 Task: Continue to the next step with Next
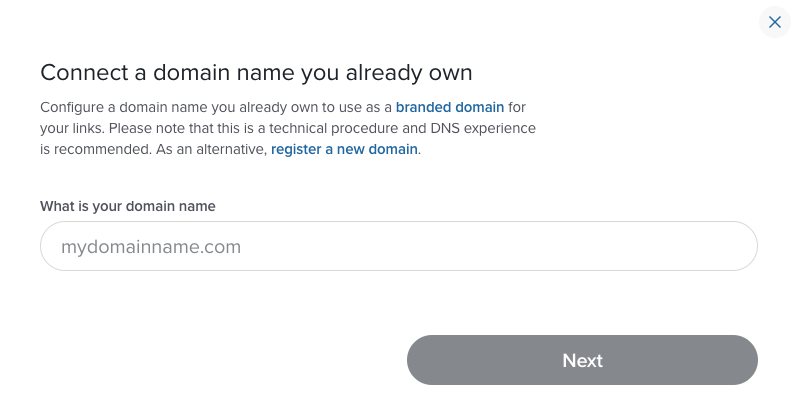[582, 360]
